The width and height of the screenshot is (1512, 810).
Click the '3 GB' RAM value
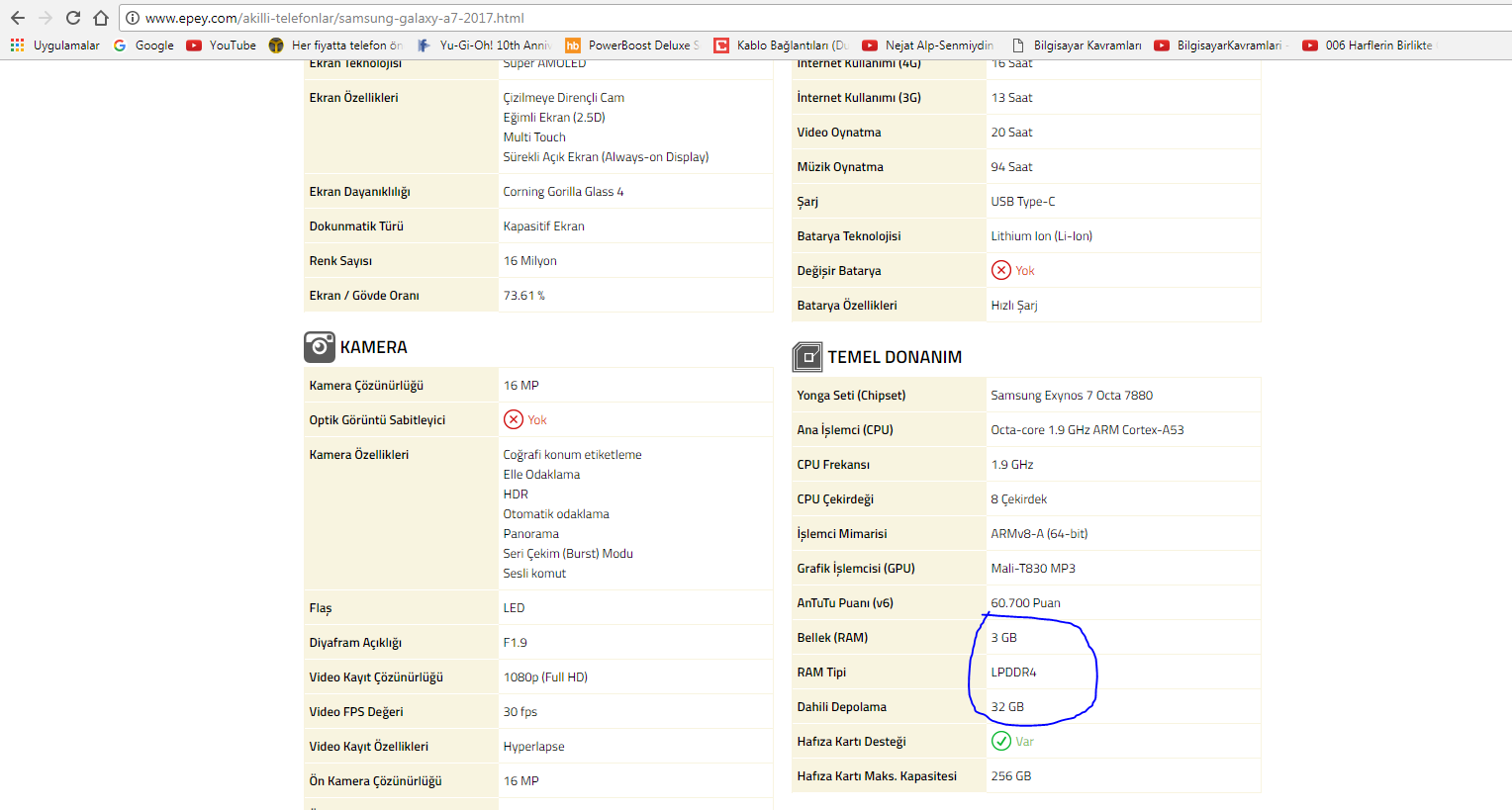tap(1004, 638)
